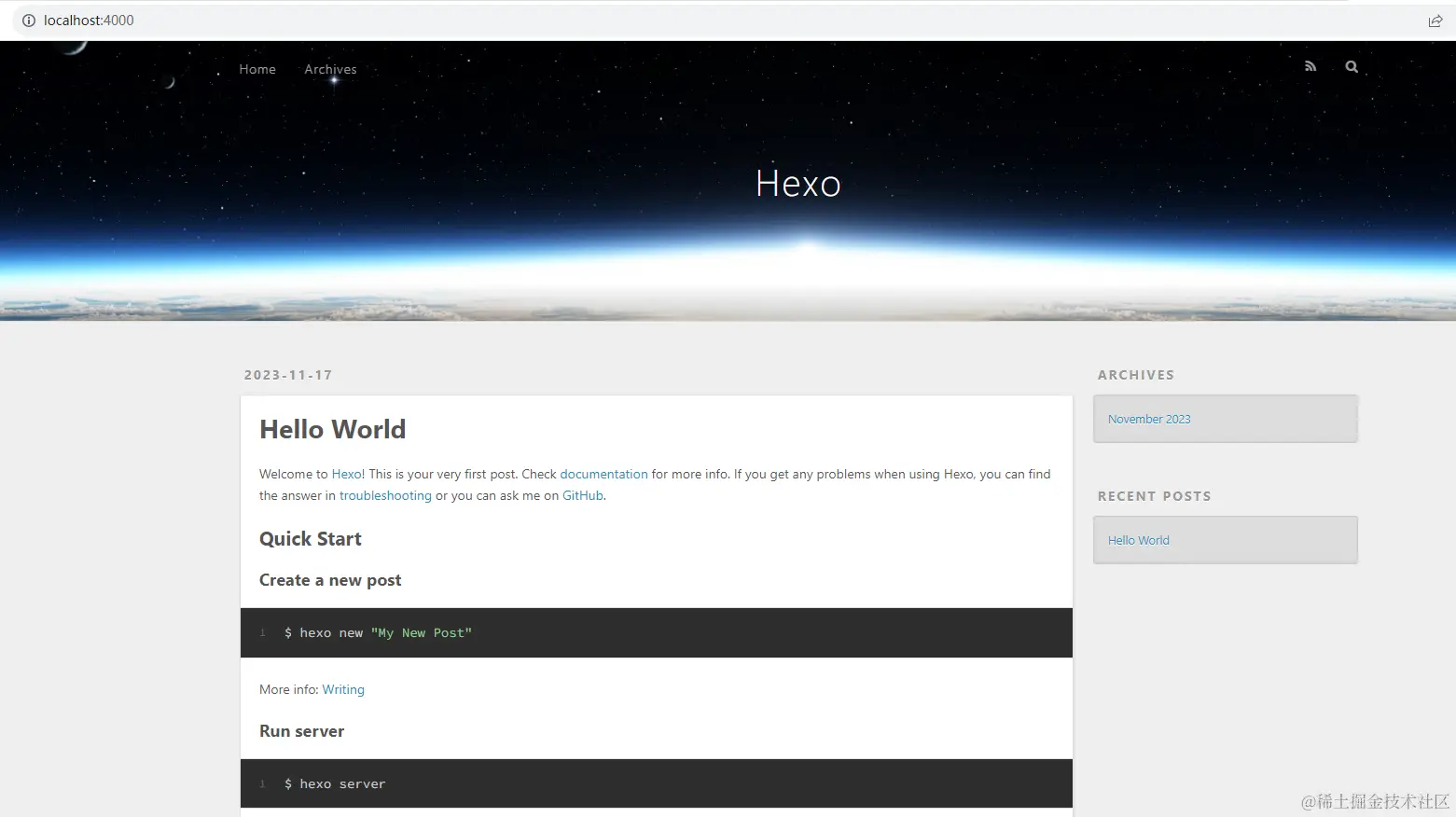Screen dimensions: 1456x817
Task: Click the share page icon
Action: click(1435, 21)
